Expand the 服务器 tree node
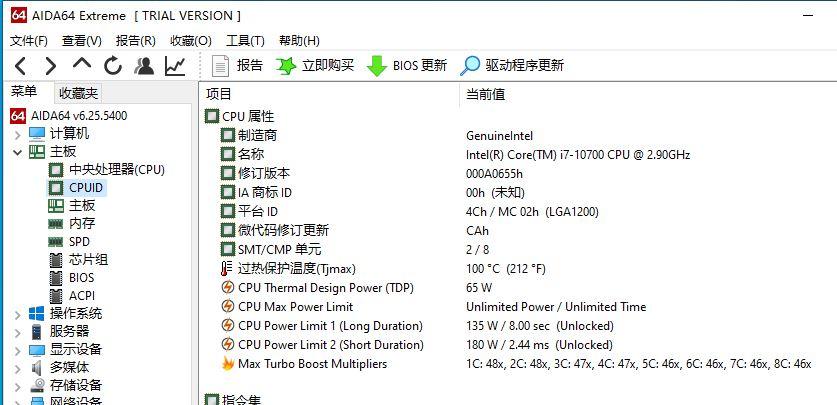837x405 pixels. pos(18,332)
